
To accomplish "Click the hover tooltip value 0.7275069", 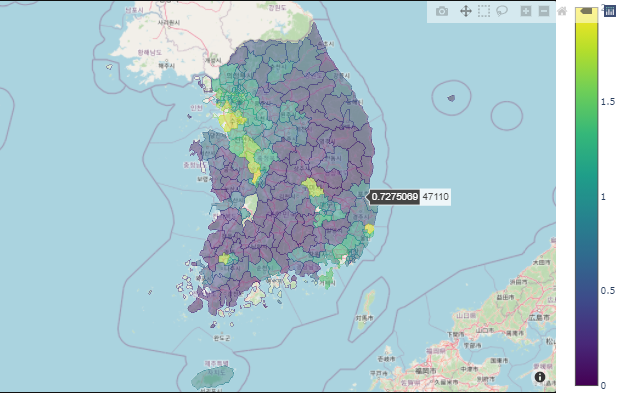I will [x=395, y=196].
